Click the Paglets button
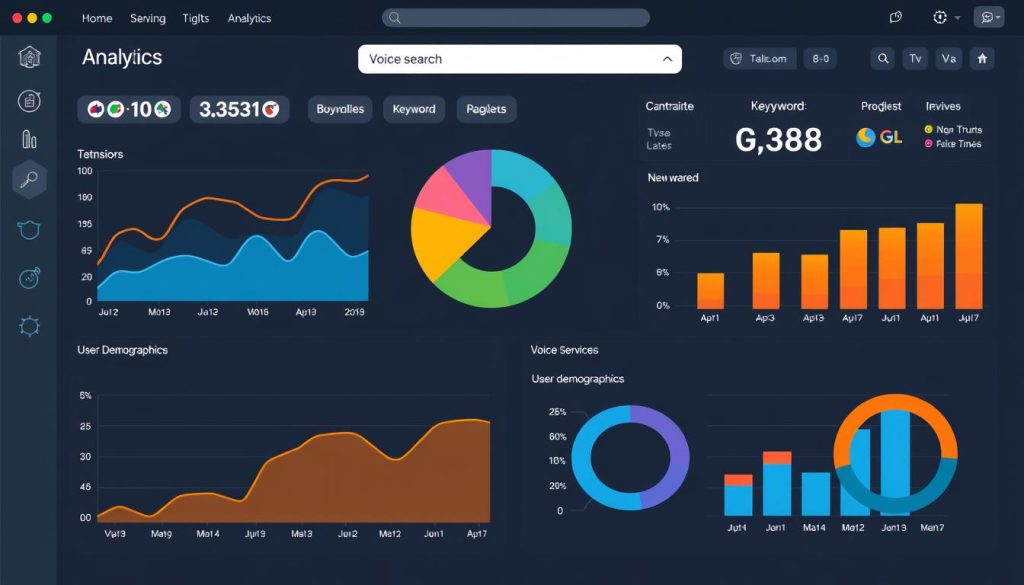Image resolution: width=1024 pixels, height=585 pixels. pos(487,109)
